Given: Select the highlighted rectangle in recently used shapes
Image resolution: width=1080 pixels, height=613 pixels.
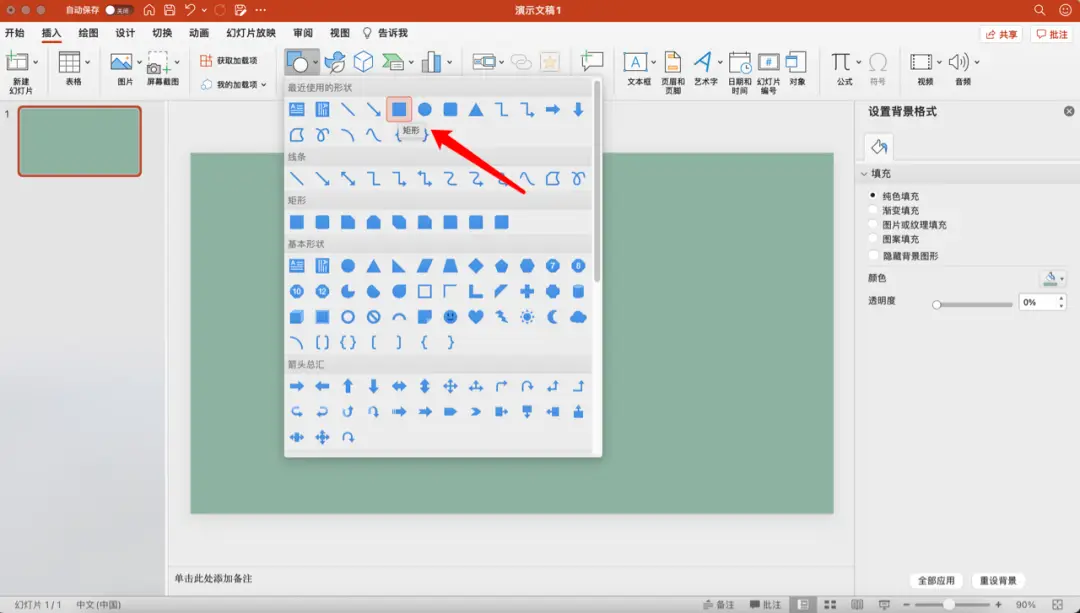Looking at the screenshot, I should [399, 109].
